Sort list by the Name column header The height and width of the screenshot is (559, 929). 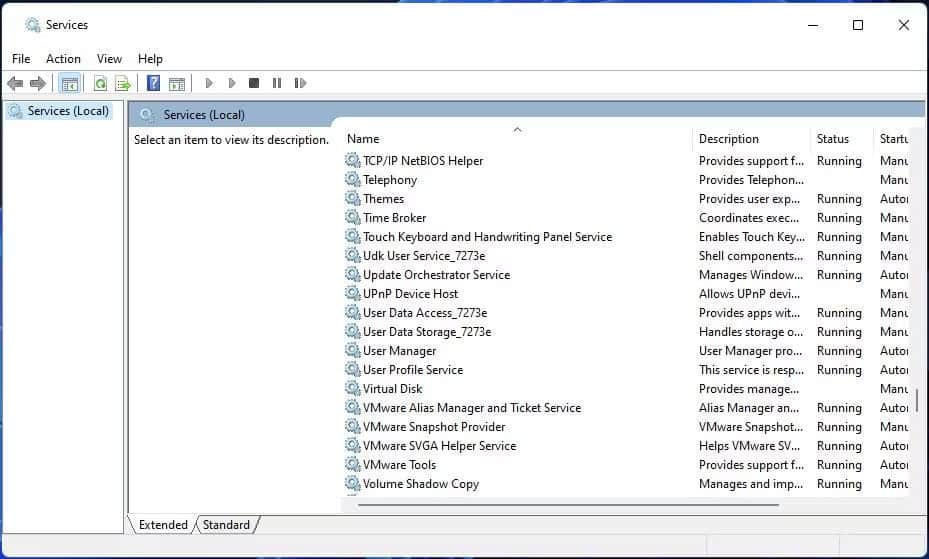[363, 139]
